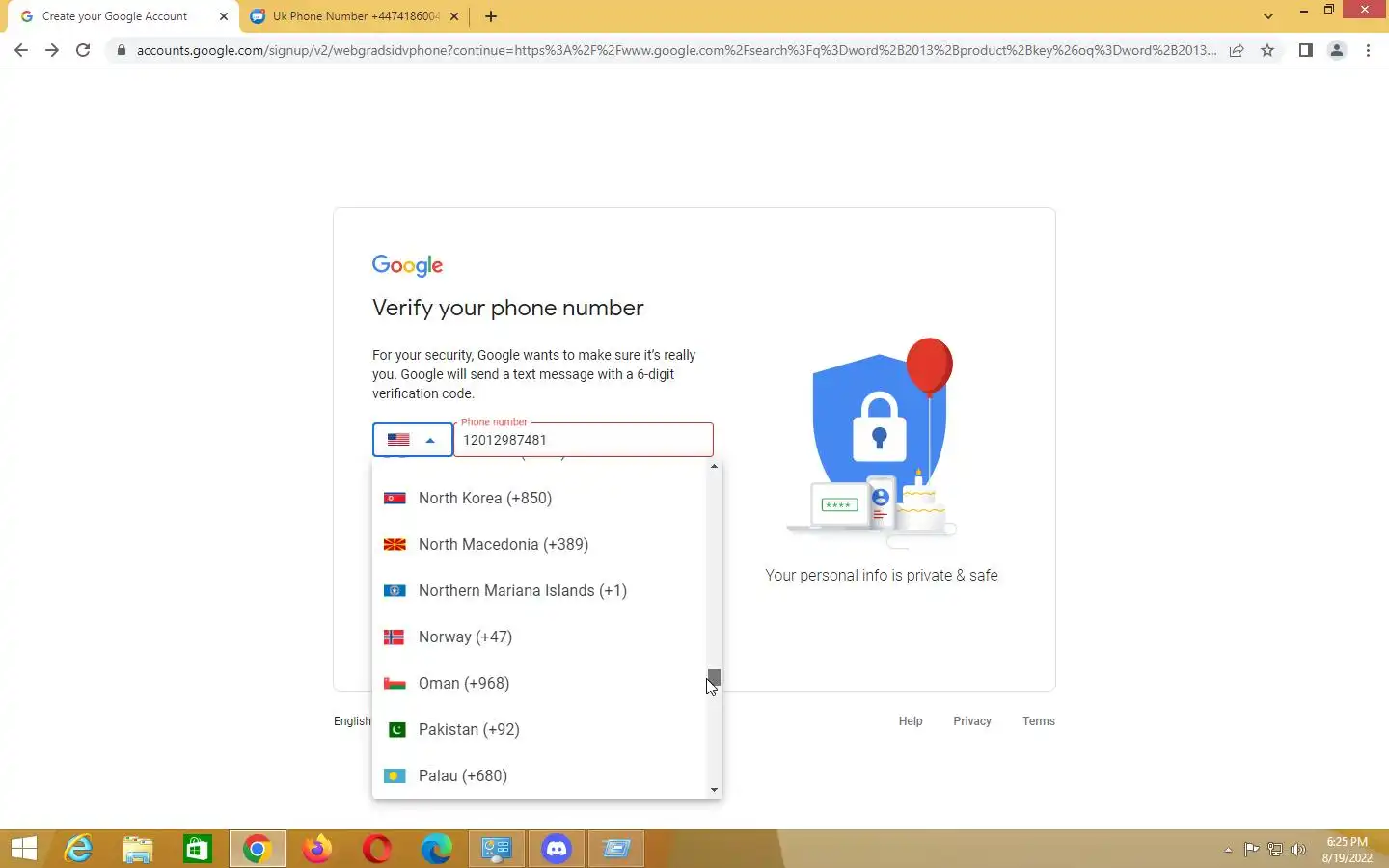The height and width of the screenshot is (868, 1389).
Task: Choose Northern Mariana Islands (+1)
Action: [539, 590]
